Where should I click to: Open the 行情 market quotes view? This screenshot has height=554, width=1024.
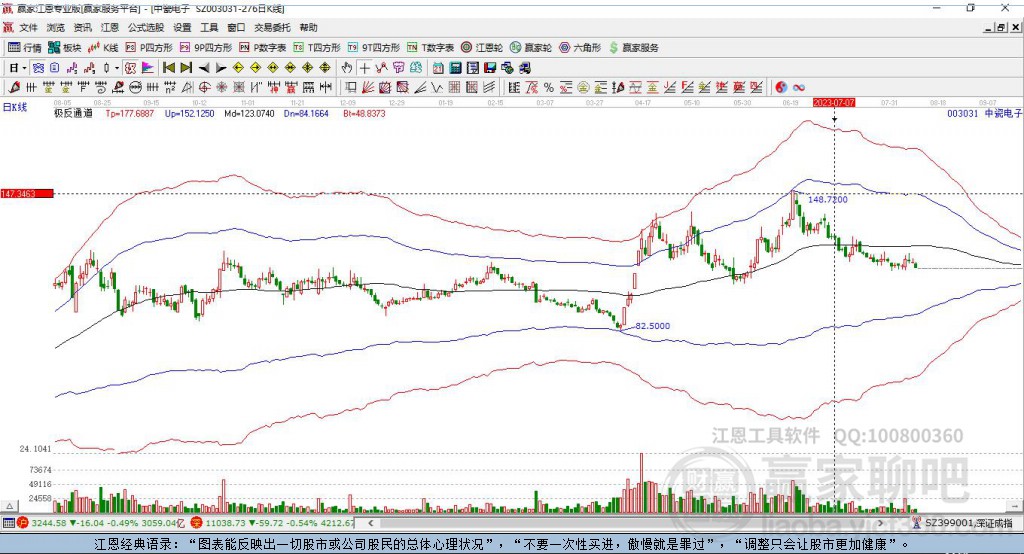pos(24,48)
